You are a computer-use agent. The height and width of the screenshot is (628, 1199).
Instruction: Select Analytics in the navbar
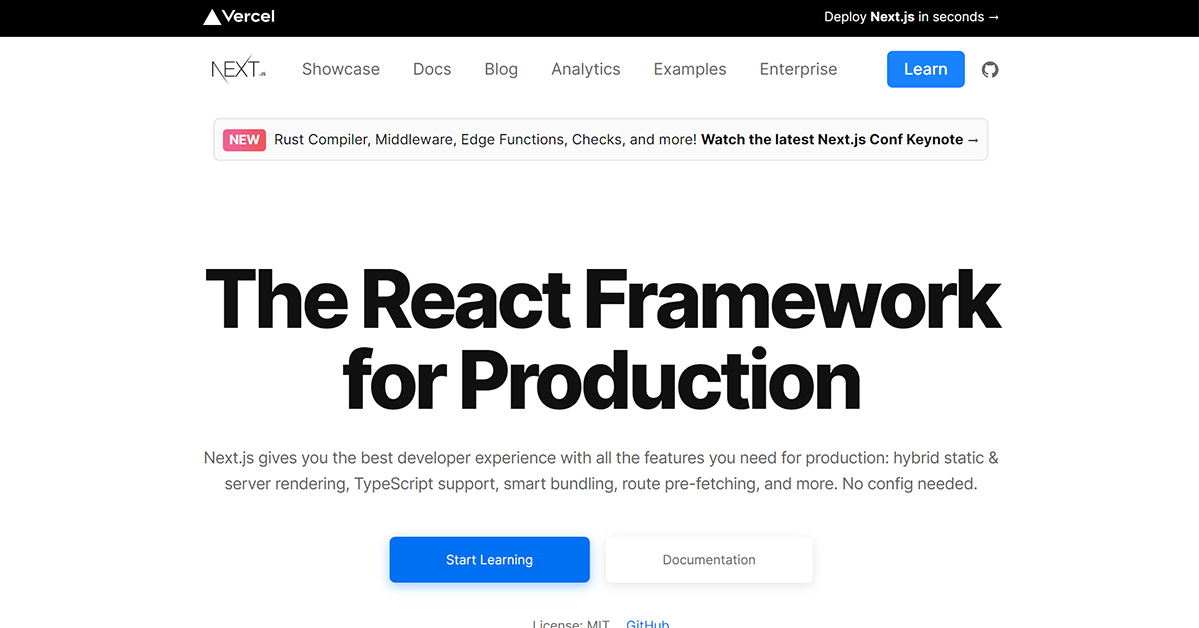pos(586,69)
